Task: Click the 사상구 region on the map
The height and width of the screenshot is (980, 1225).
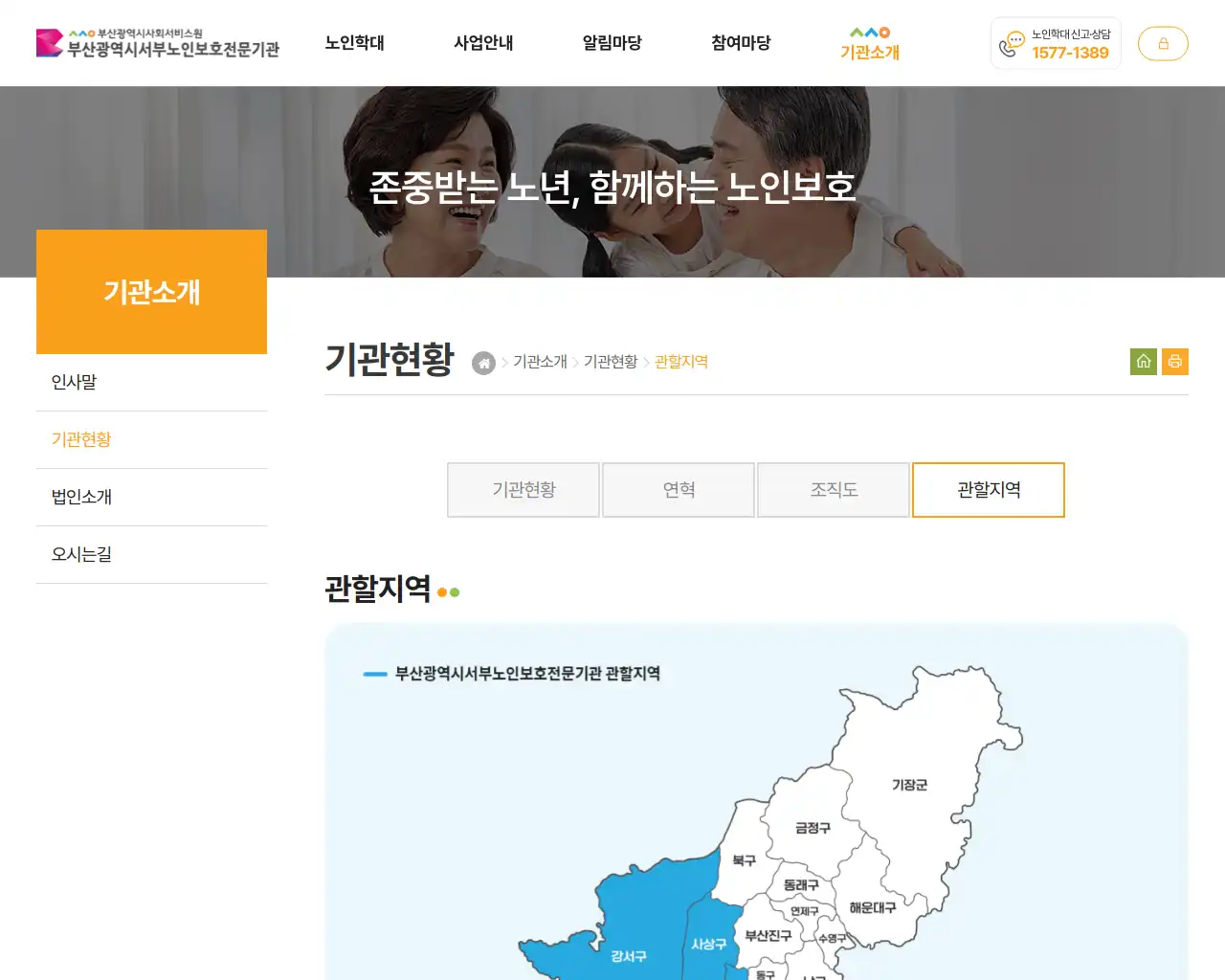Action: [708, 943]
